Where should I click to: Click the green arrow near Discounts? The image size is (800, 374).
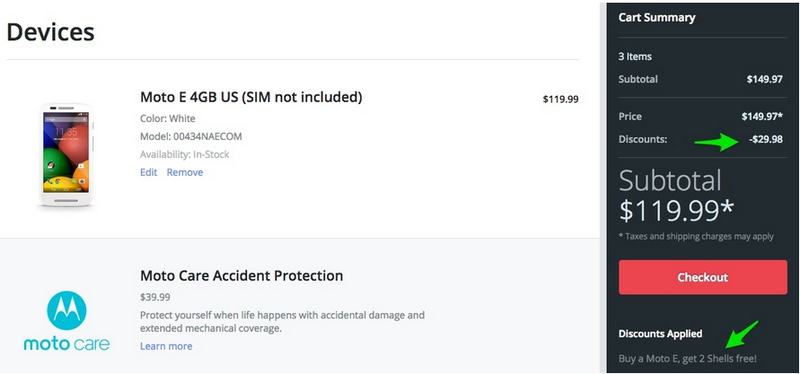pyautogui.click(x=717, y=142)
